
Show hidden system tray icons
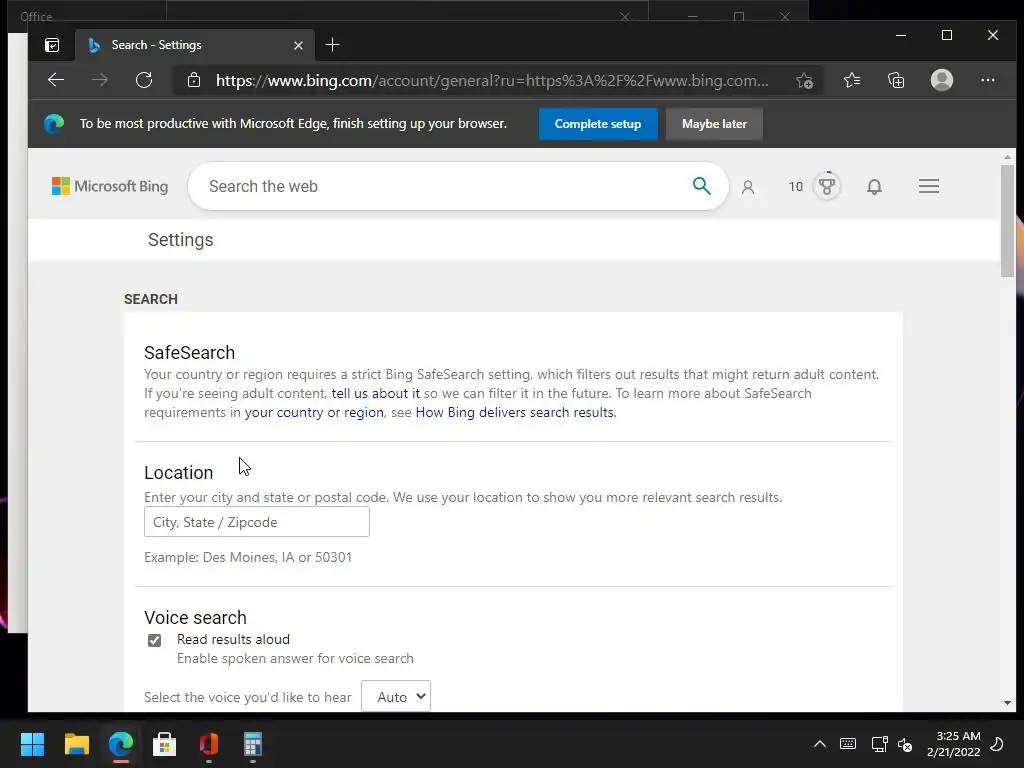coord(820,744)
